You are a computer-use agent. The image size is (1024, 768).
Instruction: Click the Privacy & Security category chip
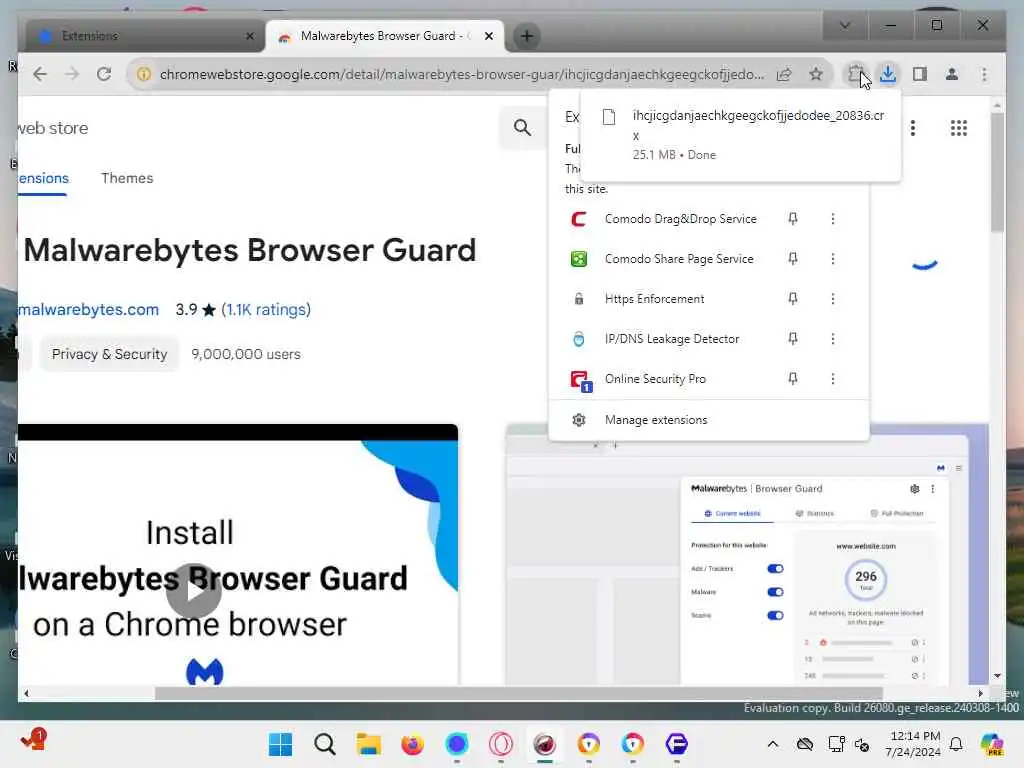click(x=109, y=354)
